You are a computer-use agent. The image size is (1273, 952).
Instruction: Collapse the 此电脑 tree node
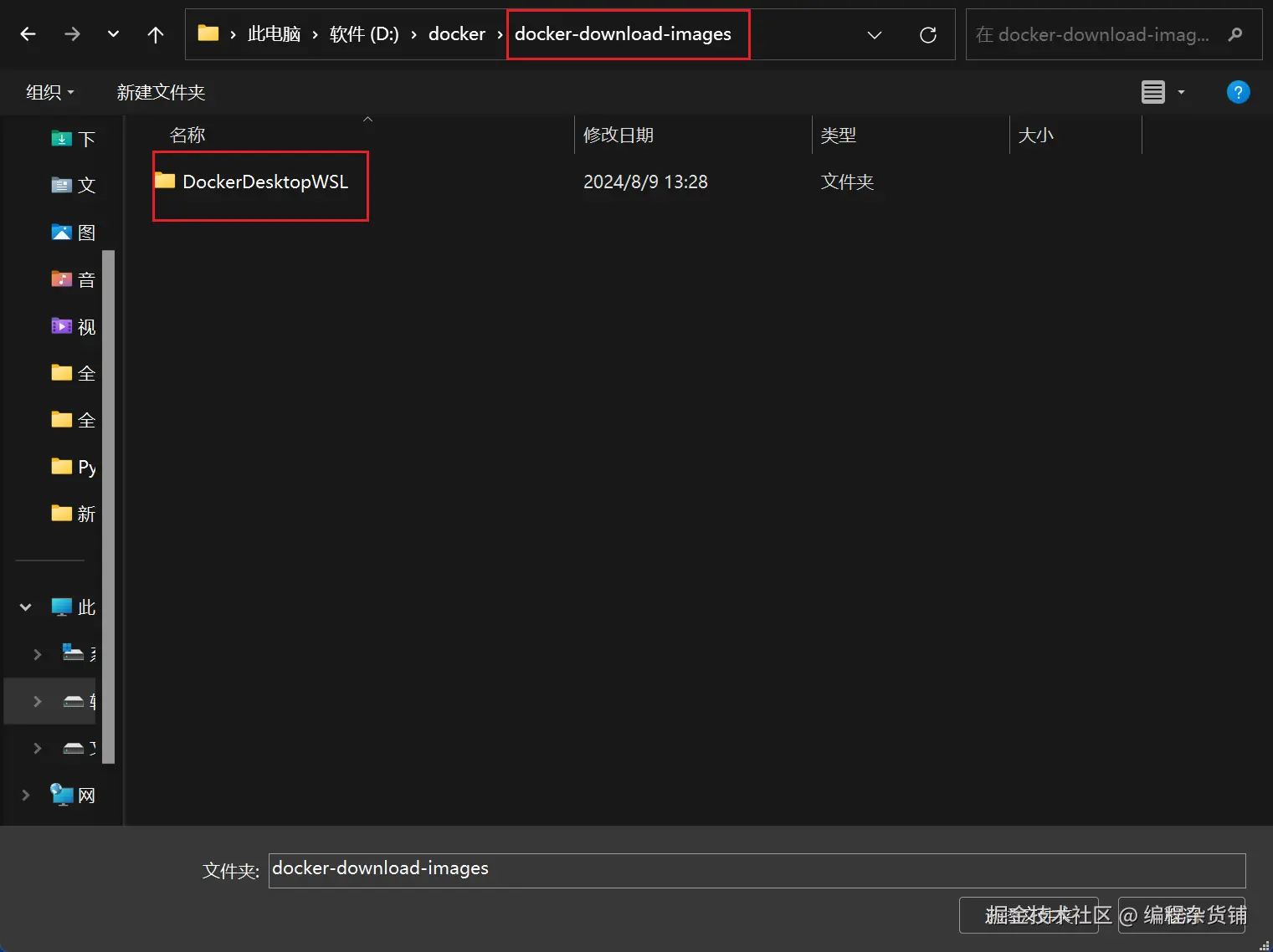coord(25,607)
